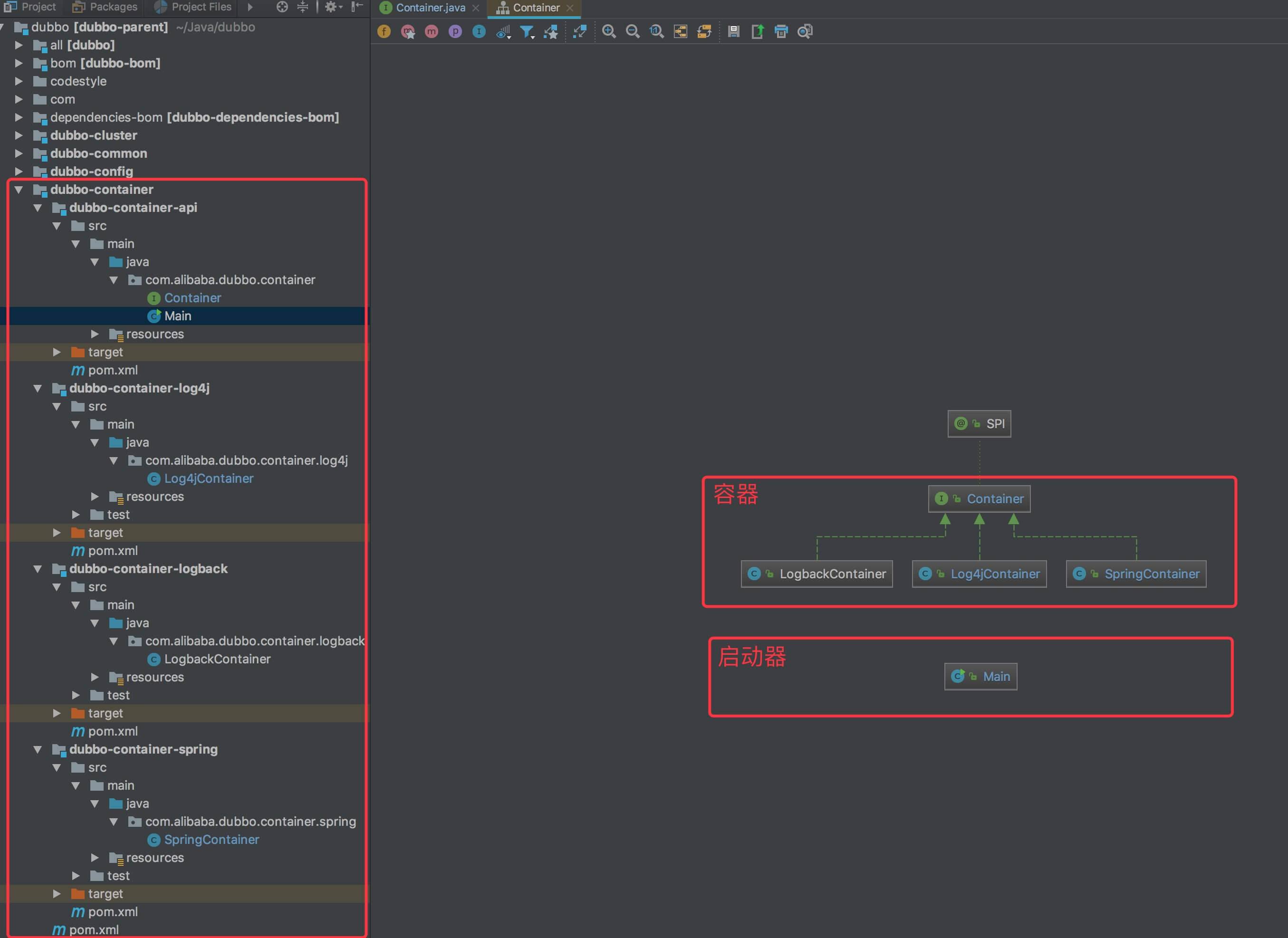Open project panel gear settings menu
Image resolution: width=1288 pixels, height=938 pixels.
pyautogui.click(x=333, y=7)
